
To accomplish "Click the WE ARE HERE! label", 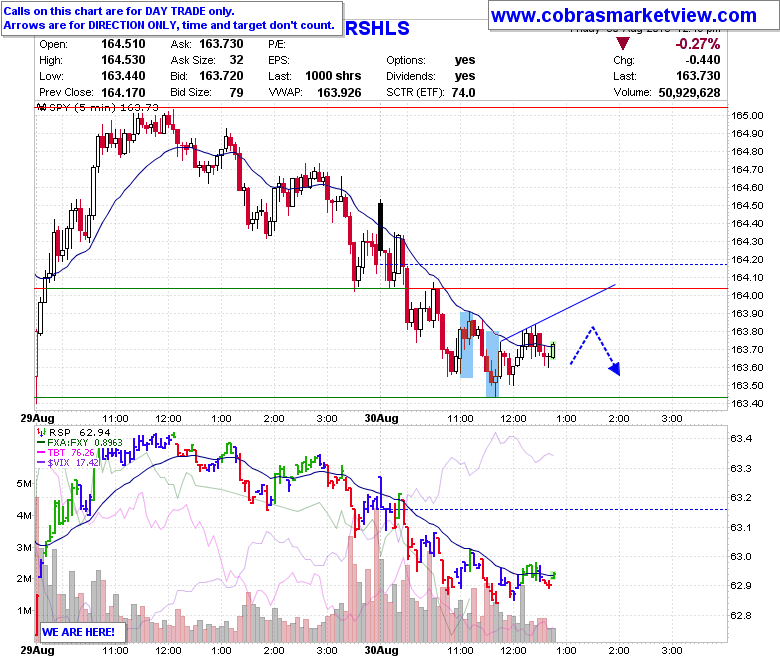I will coord(78,632).
